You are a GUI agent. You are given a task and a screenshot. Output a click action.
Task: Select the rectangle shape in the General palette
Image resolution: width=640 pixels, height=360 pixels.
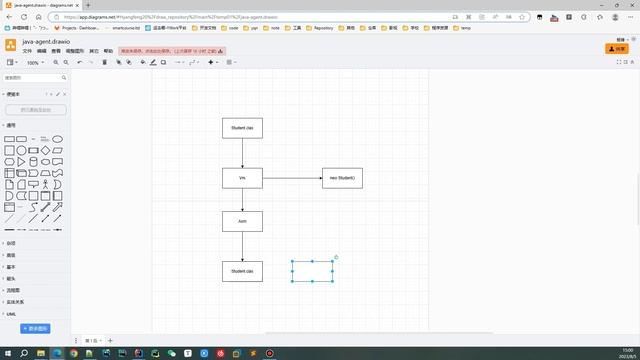[9, 139]
